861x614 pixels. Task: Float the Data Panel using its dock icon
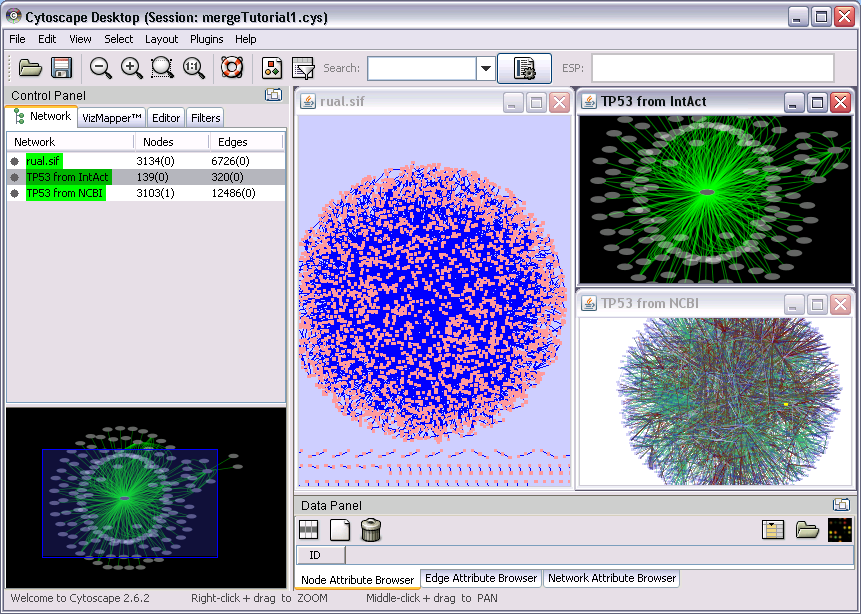pos(842,505)
